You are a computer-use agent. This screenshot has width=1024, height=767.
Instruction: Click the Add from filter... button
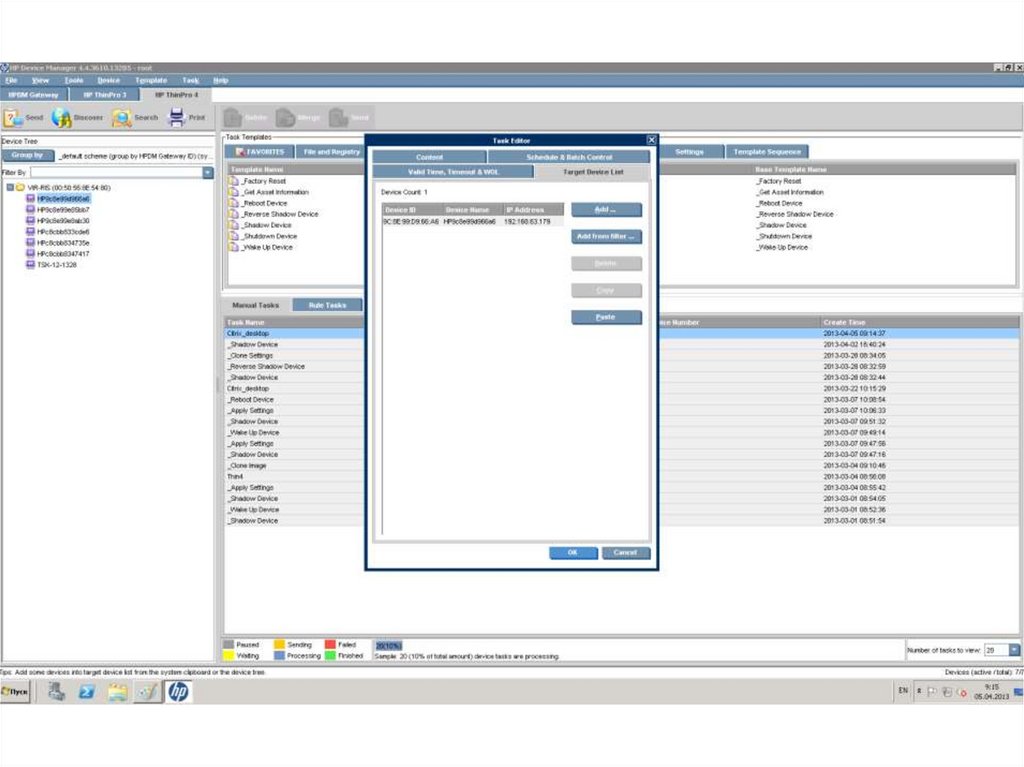606,237
